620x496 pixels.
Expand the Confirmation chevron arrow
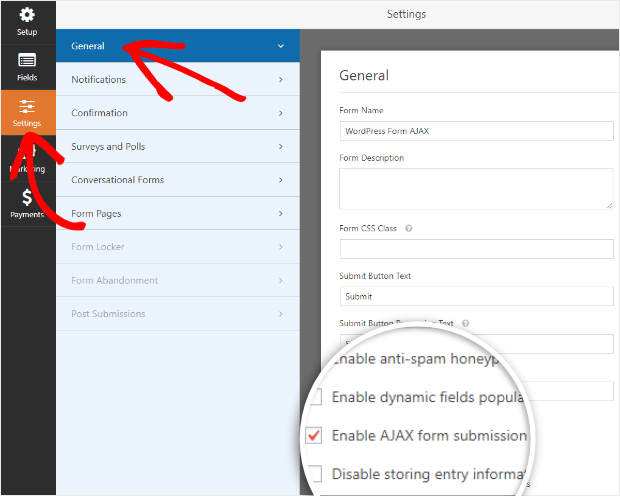click(281, 113)
